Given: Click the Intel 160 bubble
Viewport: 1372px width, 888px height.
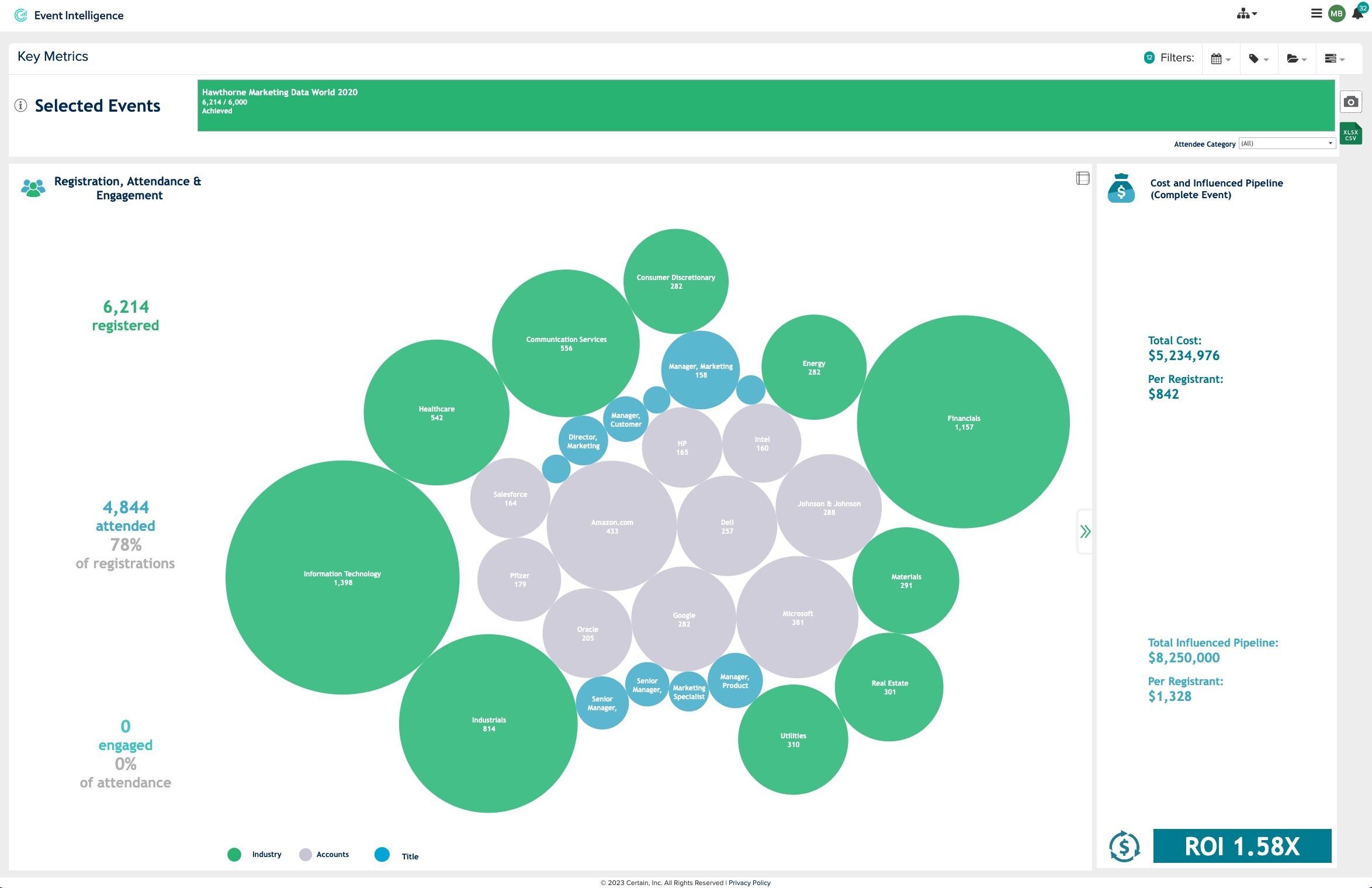Looking at the screenshot, I should click(x=762, y=443).
